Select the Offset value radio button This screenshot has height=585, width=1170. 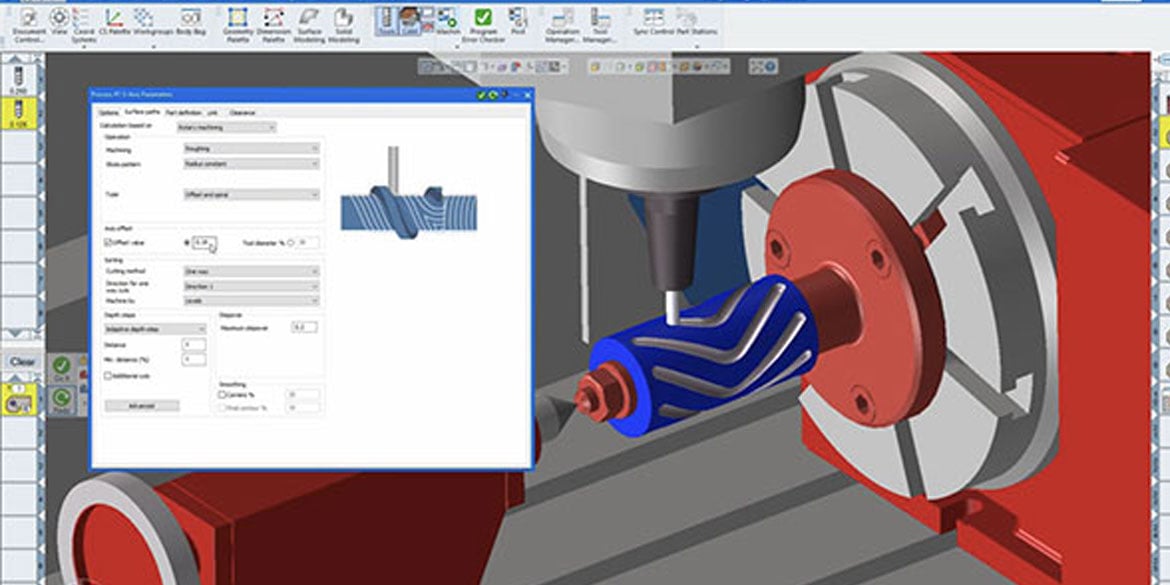(187, 243)
